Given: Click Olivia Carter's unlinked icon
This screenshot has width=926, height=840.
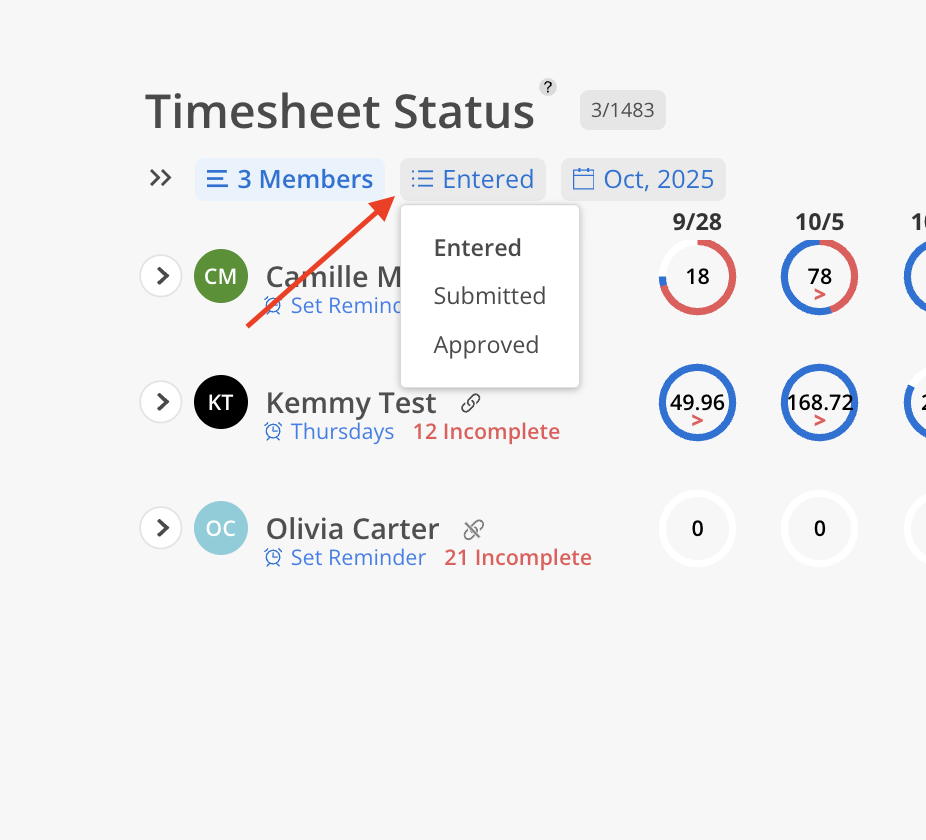Looking at the screenshot, I should 474,529.
